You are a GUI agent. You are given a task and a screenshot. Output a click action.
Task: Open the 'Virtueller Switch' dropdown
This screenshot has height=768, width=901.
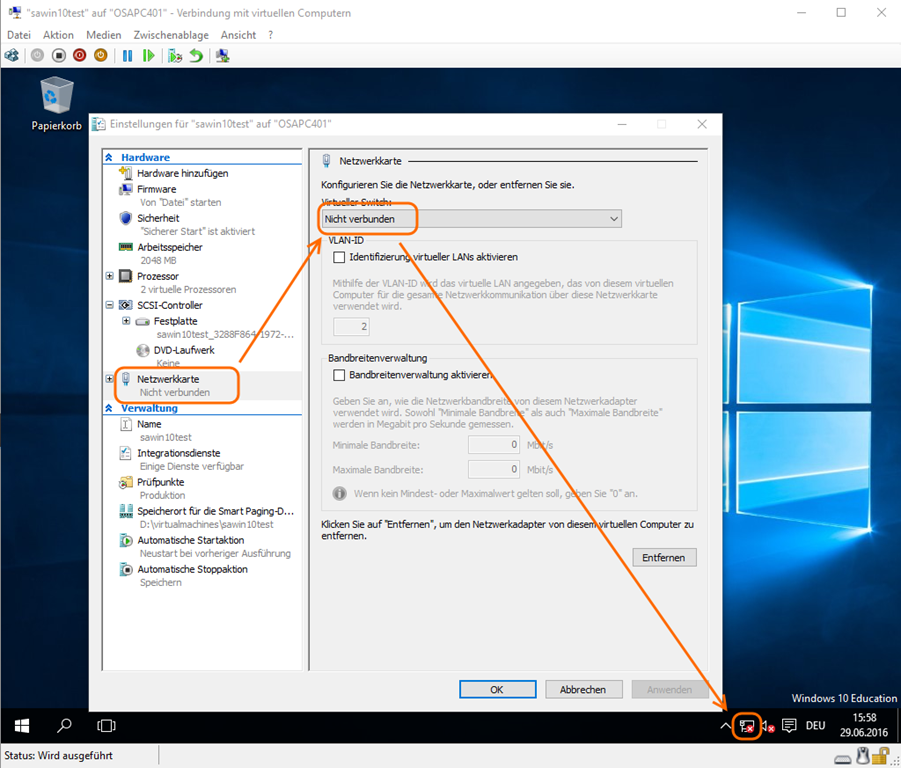coord(471,219)
